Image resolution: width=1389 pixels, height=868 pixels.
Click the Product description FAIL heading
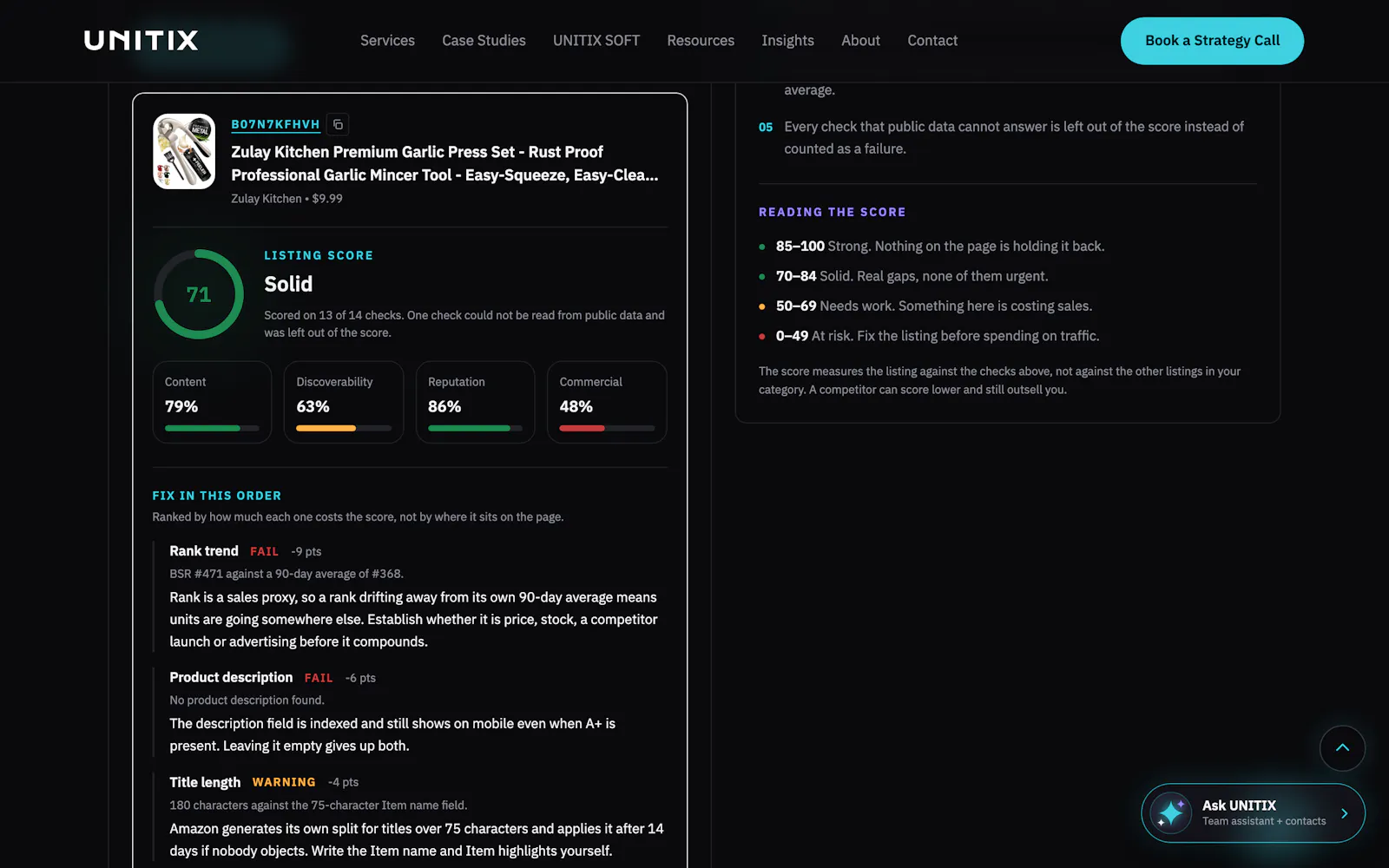click(x=251, y=677)
